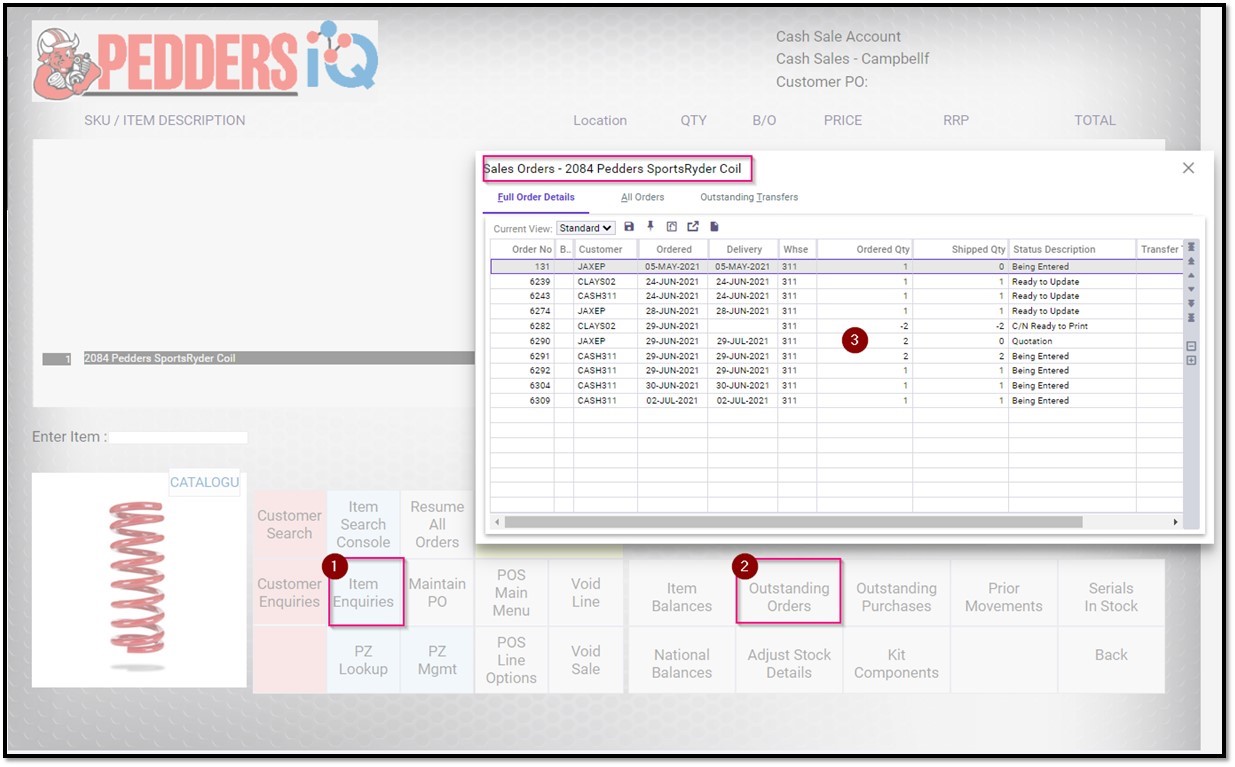
Task: Sort by the Order No column header
Action: click(523, 249)
